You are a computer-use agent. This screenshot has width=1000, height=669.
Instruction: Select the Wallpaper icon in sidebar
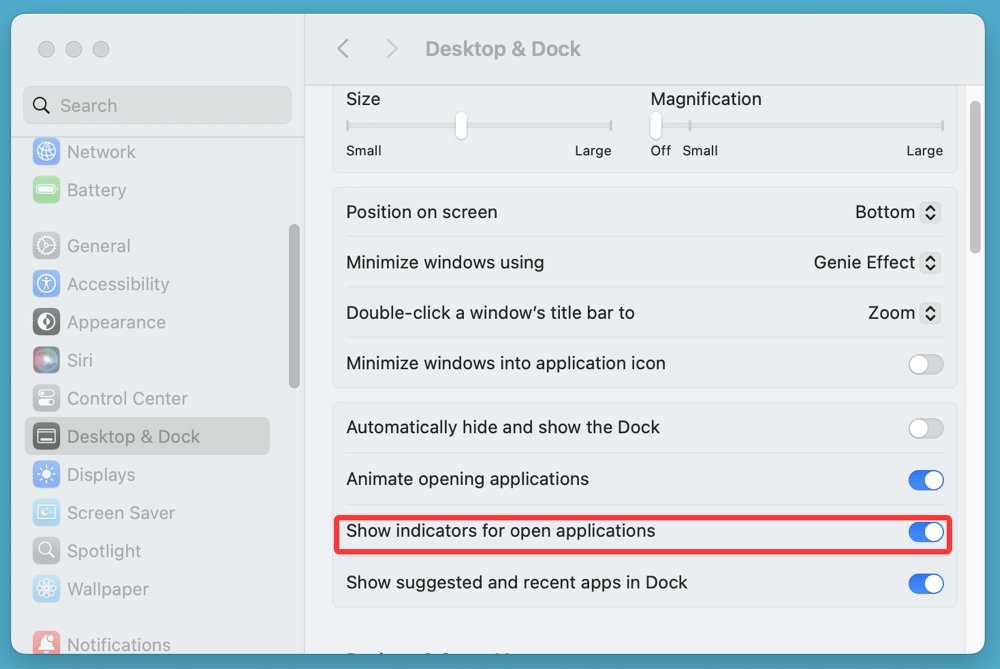46,589
